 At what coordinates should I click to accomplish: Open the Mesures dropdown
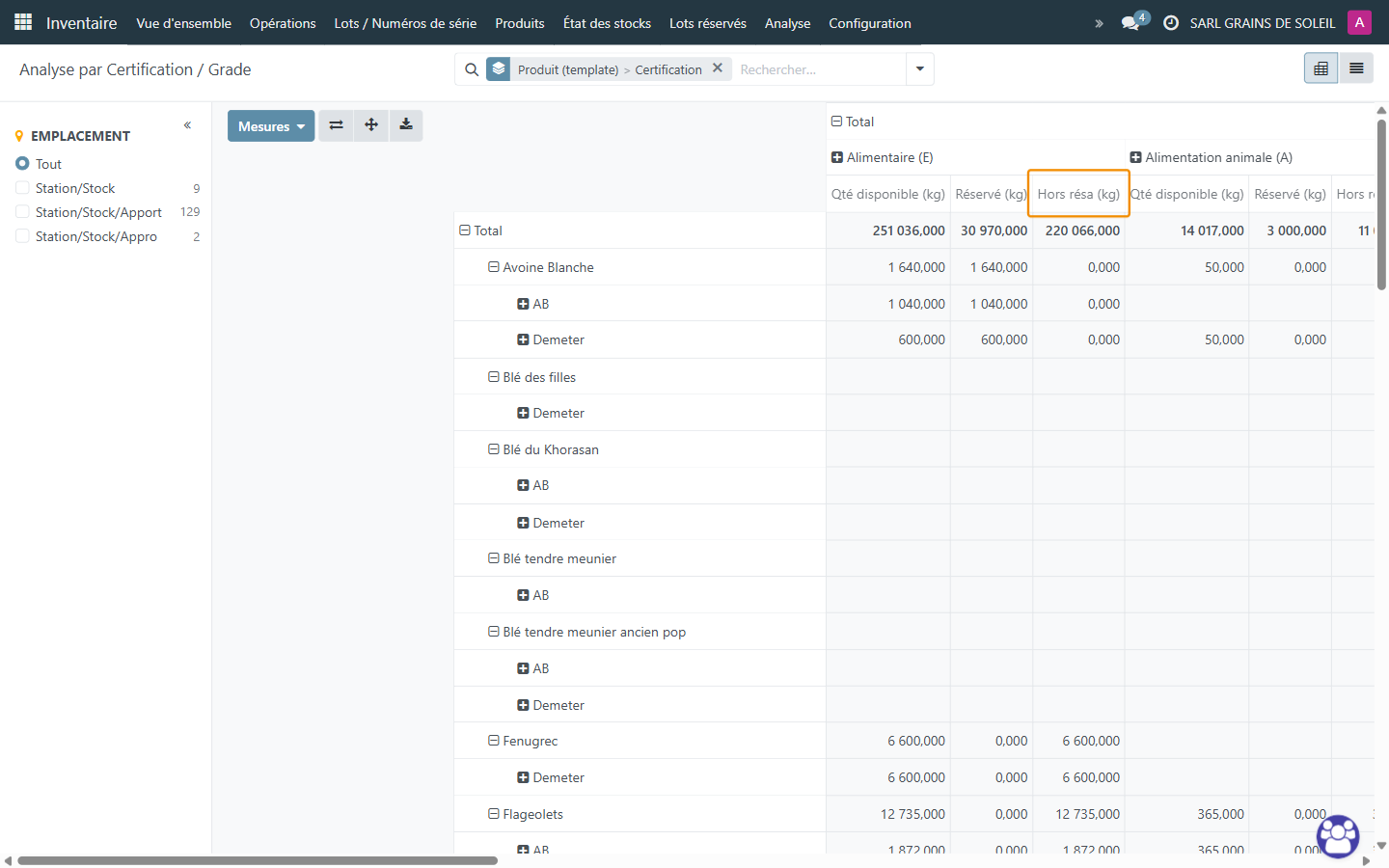point(271,126)
